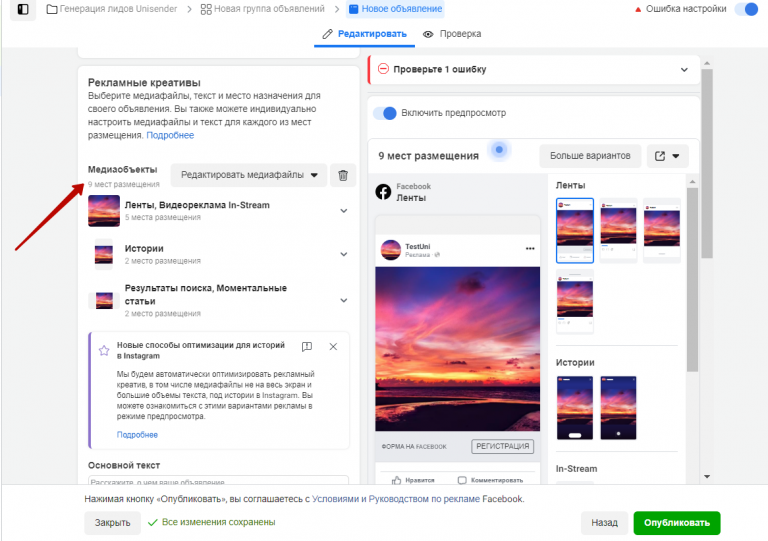Click the Результаты поиска media thumbnail
The height and width of the screenshot is (541, 768).
coord(104,300)
